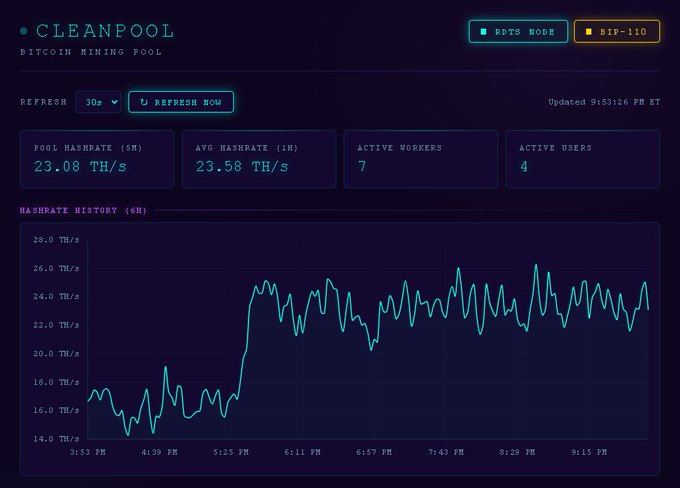Click the Avg Hashrate 23.58 TH/s value

242,167
